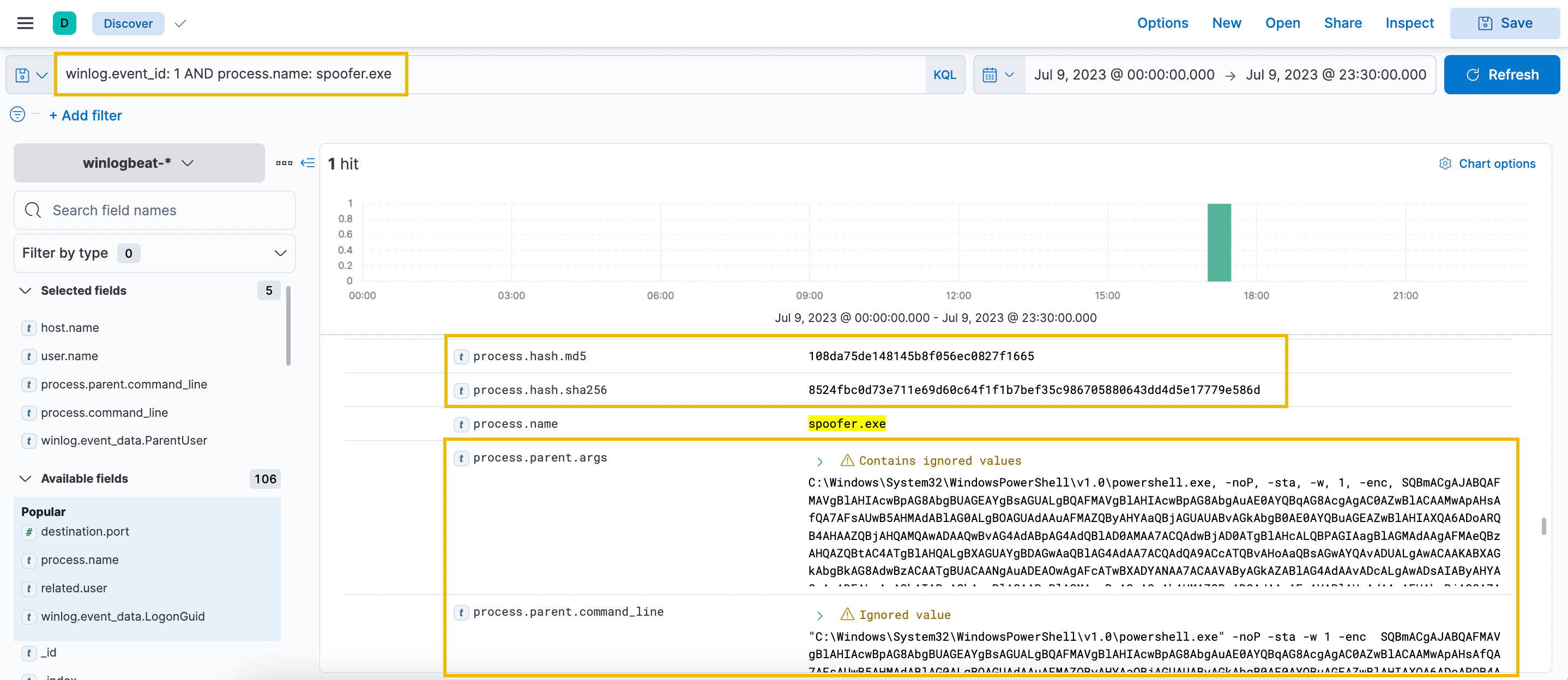1568x680 pixels.
Task: Click the green histogram bar
Action: [1219, 242]
